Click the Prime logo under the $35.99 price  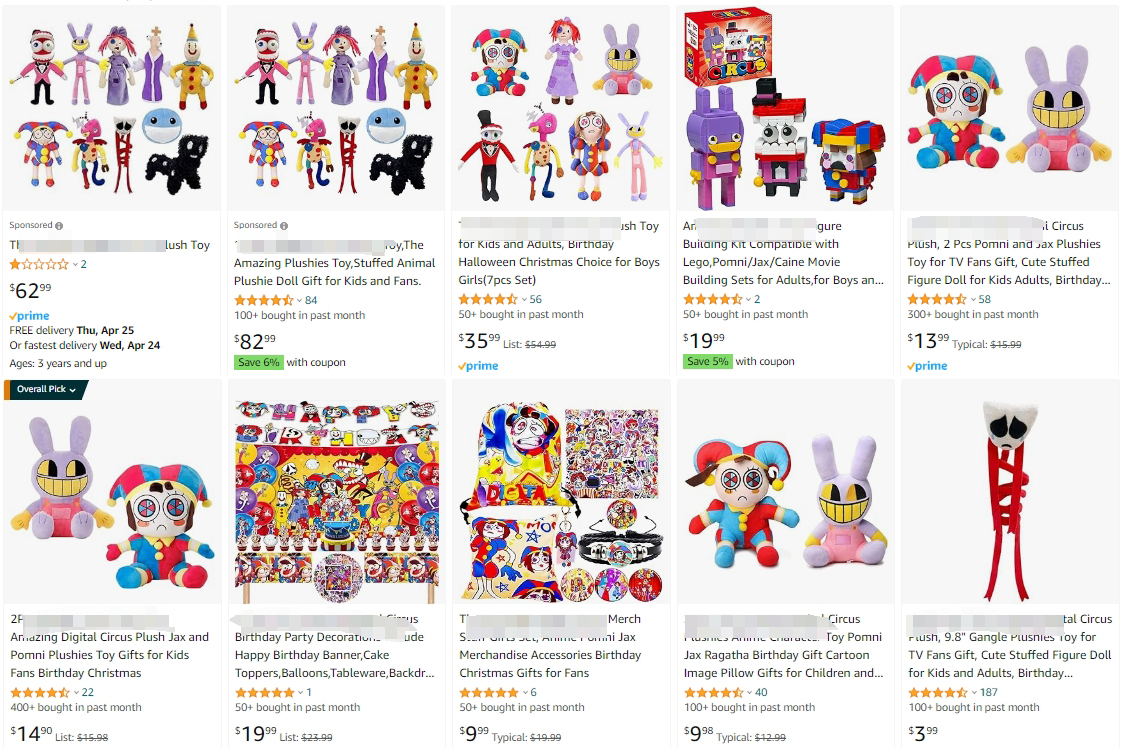point(478,366)
